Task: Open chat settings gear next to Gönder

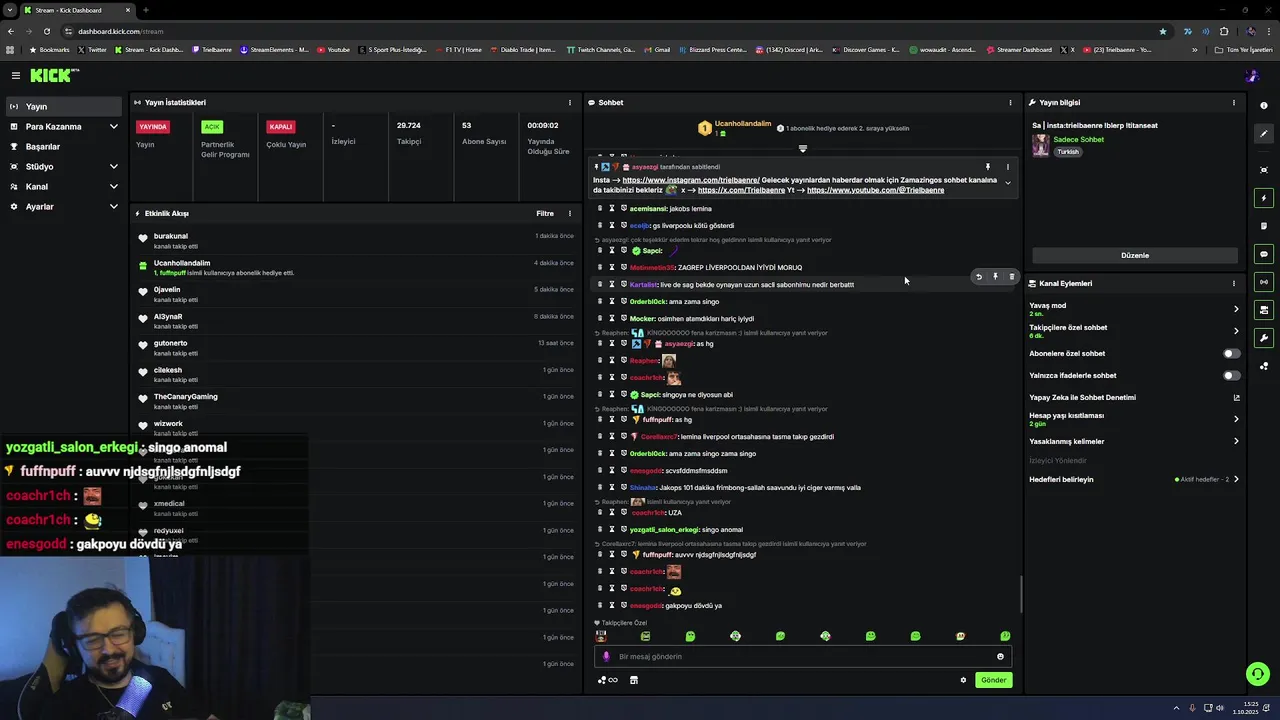Action: [x=963, y=680]
